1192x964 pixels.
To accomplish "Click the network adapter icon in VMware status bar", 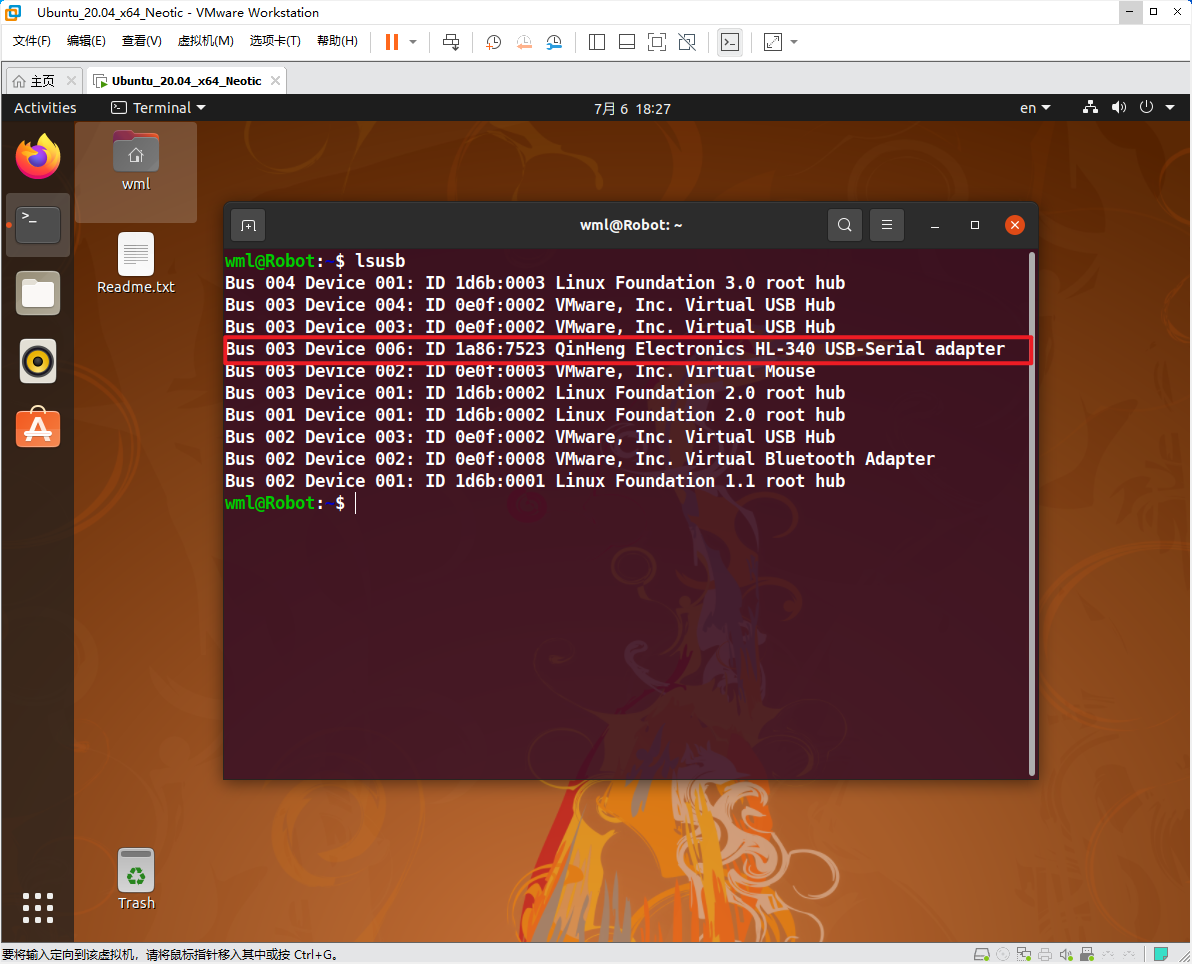I will click(x=1024, y=954).
